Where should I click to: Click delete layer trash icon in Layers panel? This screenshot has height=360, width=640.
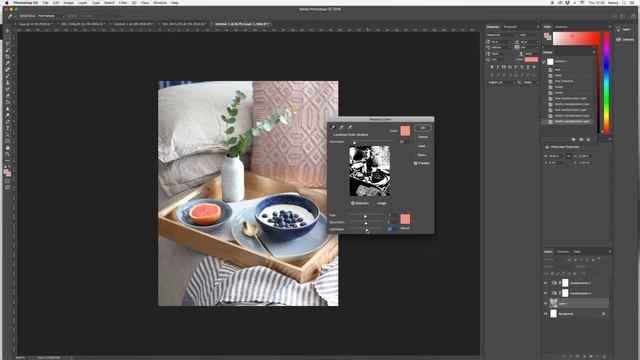tap(604, 356)
